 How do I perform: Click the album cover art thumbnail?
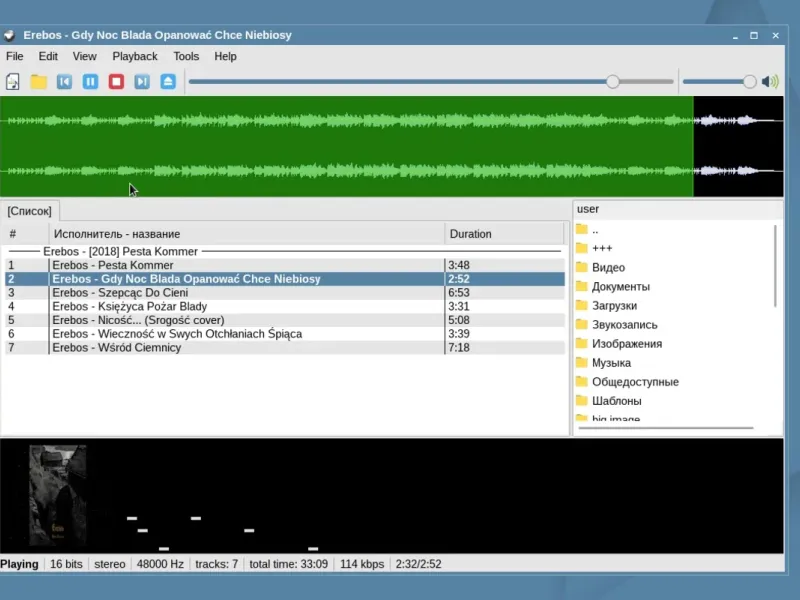58,495
